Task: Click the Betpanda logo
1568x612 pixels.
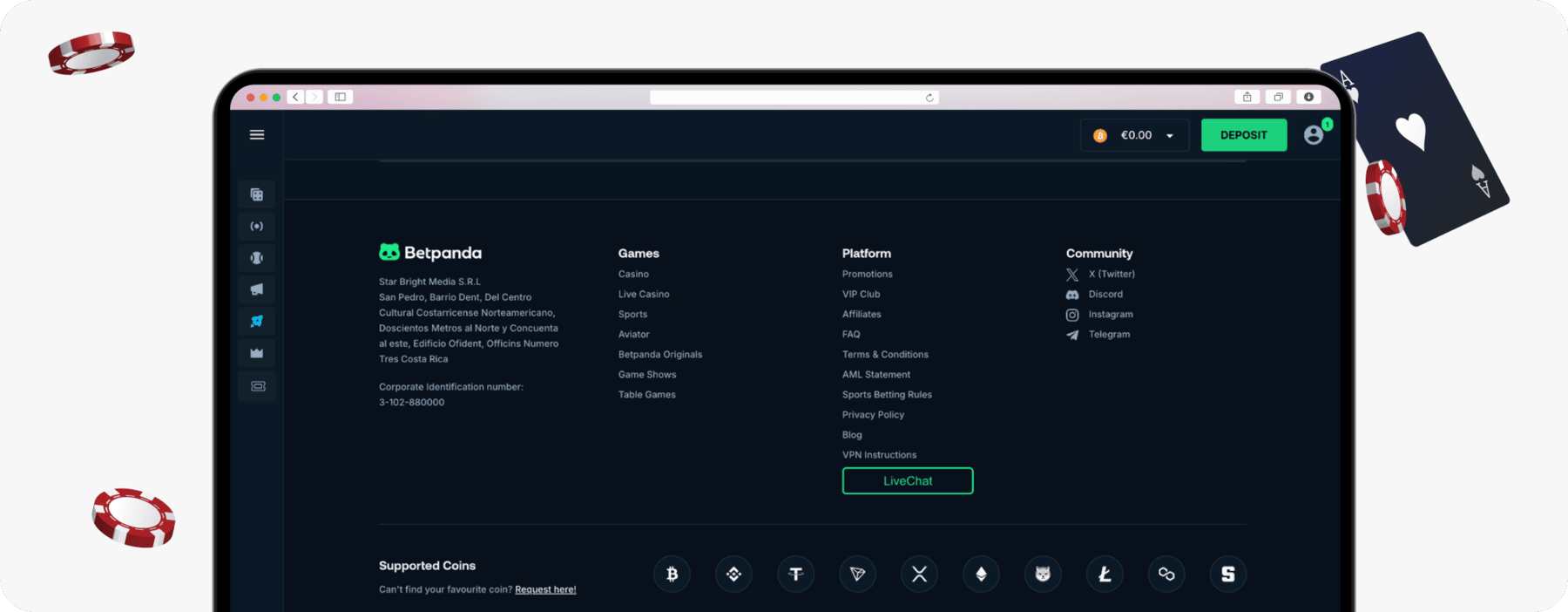Action: point(430,253)
